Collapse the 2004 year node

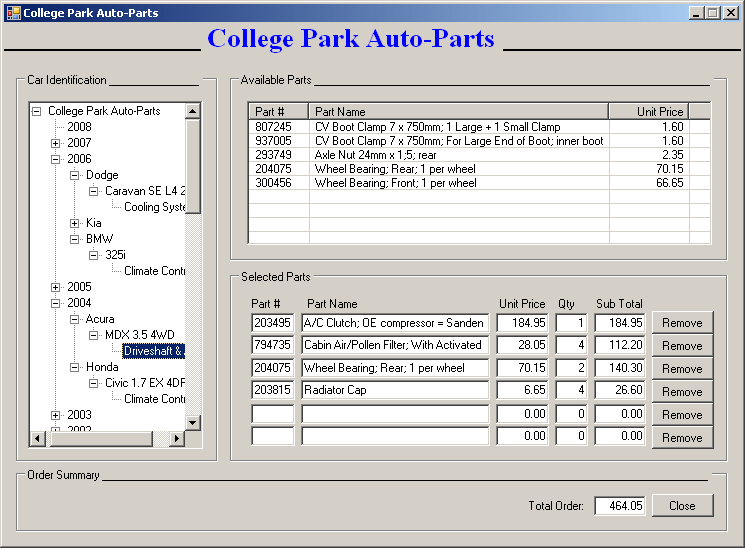(x=56, y=303)
